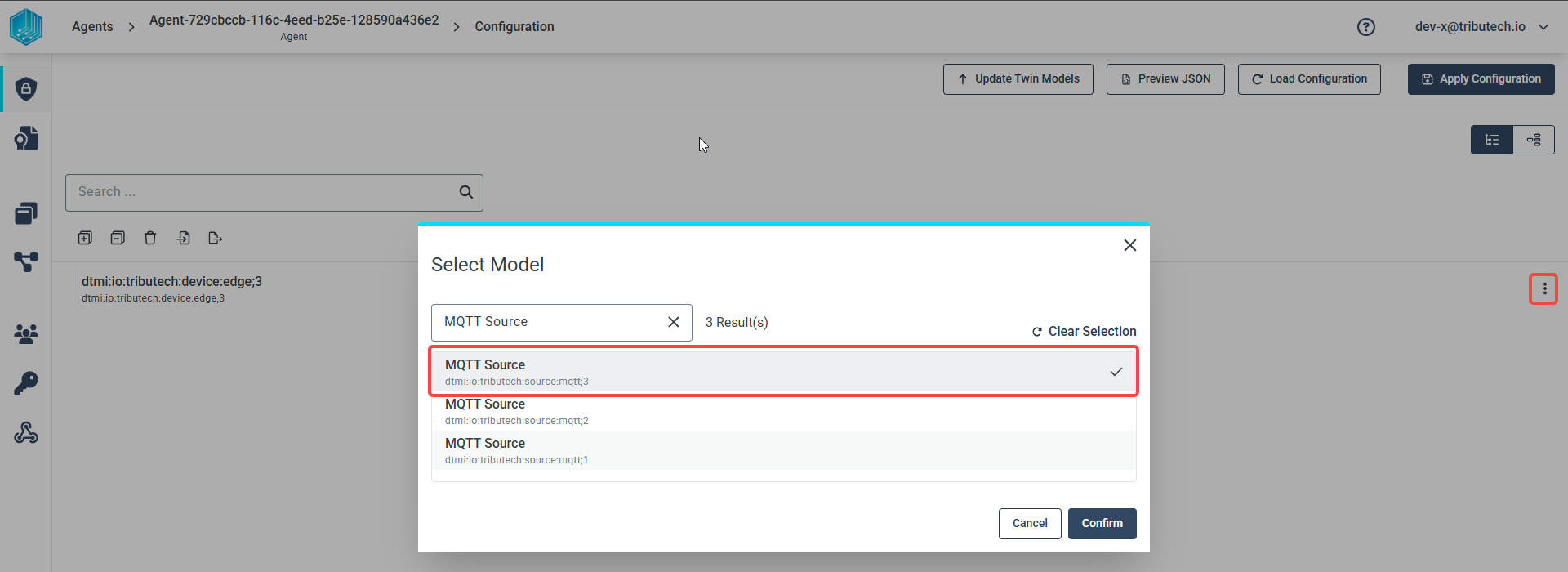Viewport: 1568px width, 572px height.
Task: Switch to graph diagram view
Action: click(x=1534, y=140)
